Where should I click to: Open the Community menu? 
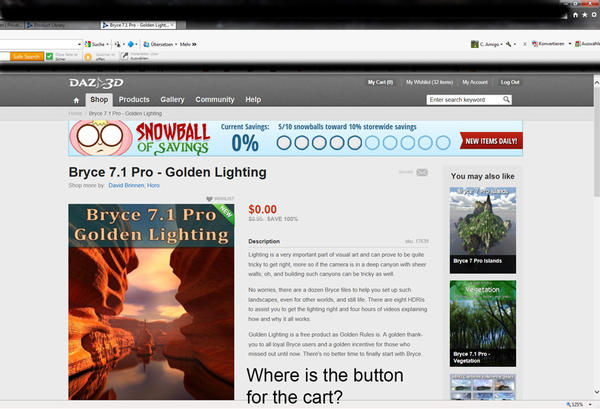pyautogui.click(x=215, y=99)
